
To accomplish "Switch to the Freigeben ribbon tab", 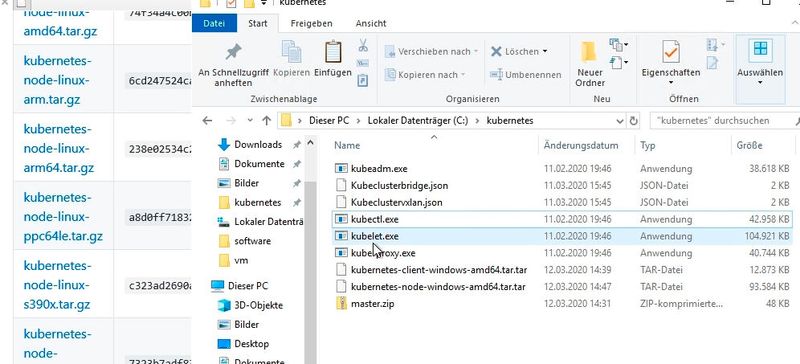I will [311, 23].
